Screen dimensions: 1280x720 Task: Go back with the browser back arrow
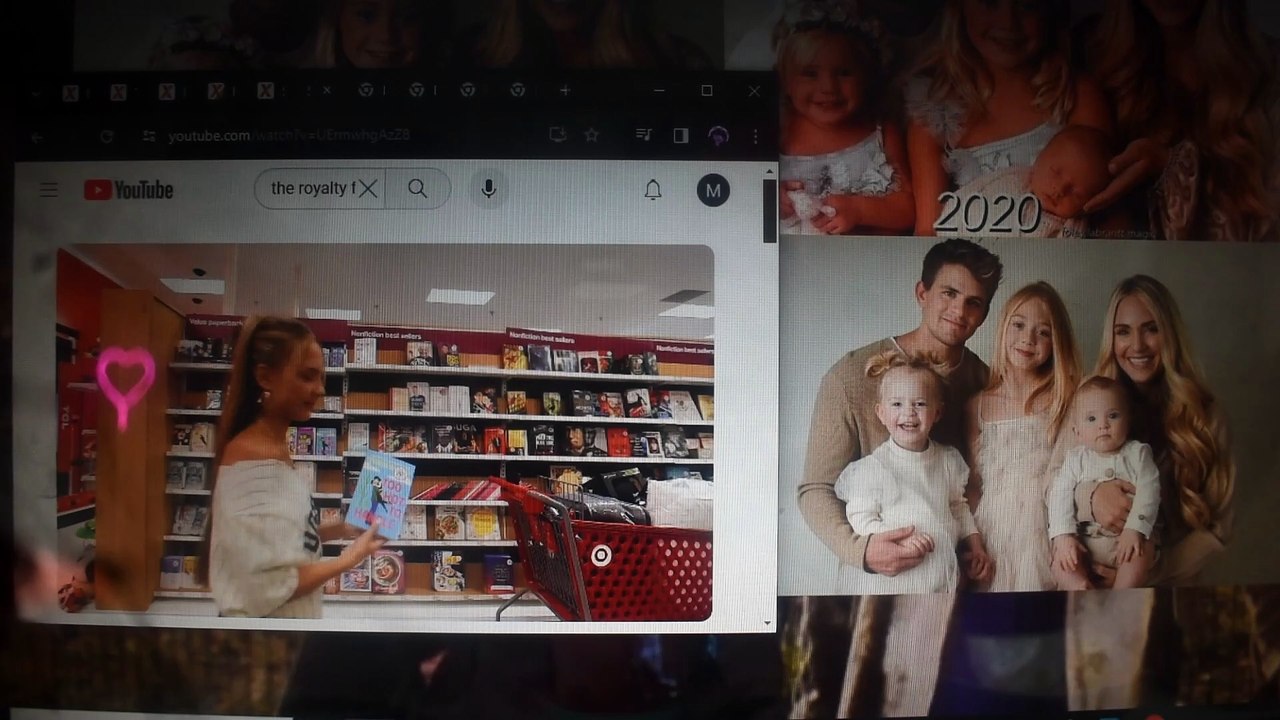coord(37,136)
